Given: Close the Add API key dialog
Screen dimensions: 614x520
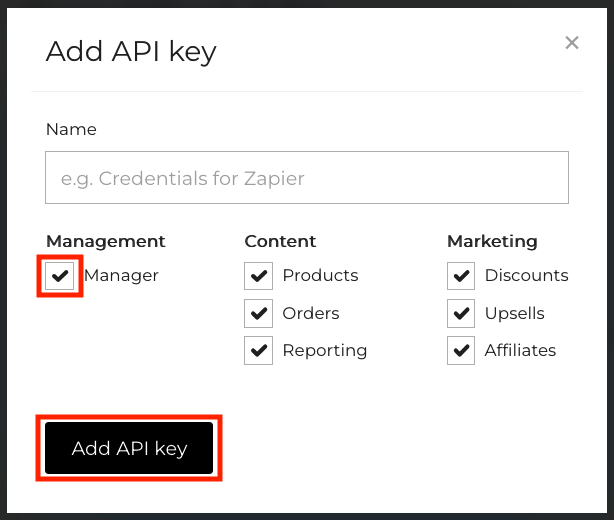Looking at the screenshot, I should (x=572, y=42).
